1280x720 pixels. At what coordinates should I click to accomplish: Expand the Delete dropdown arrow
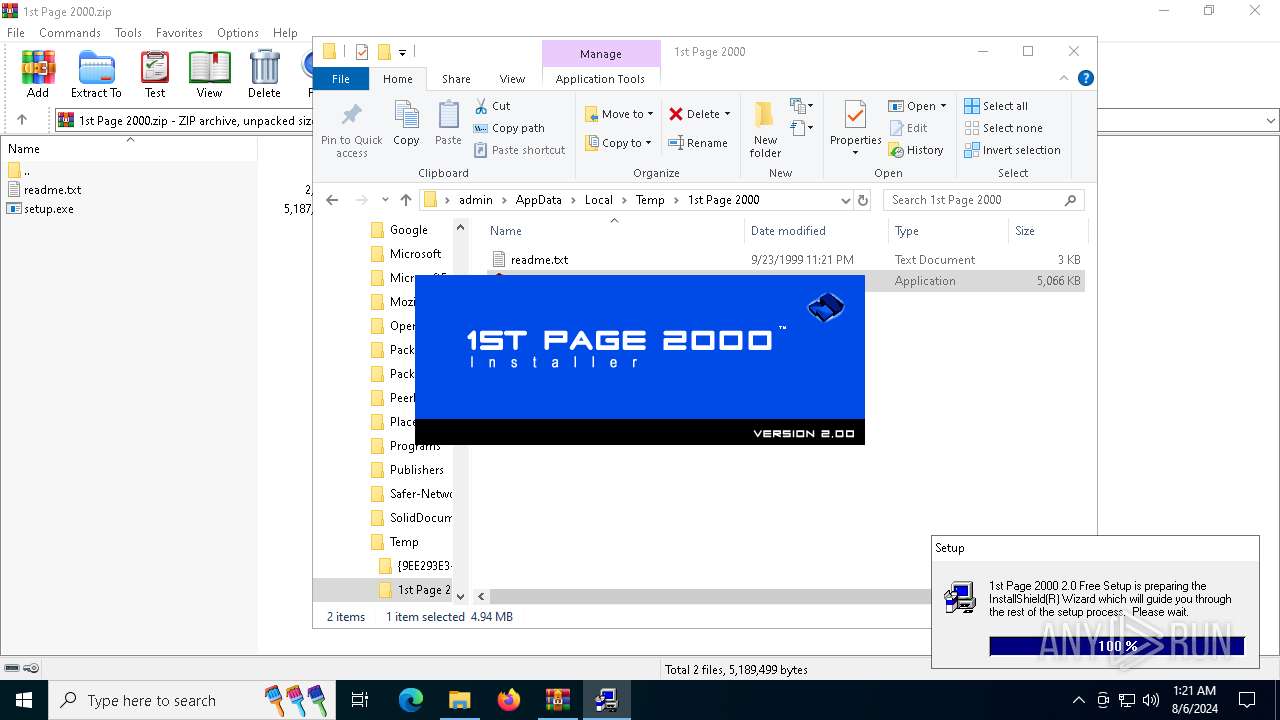click(727, 114)
